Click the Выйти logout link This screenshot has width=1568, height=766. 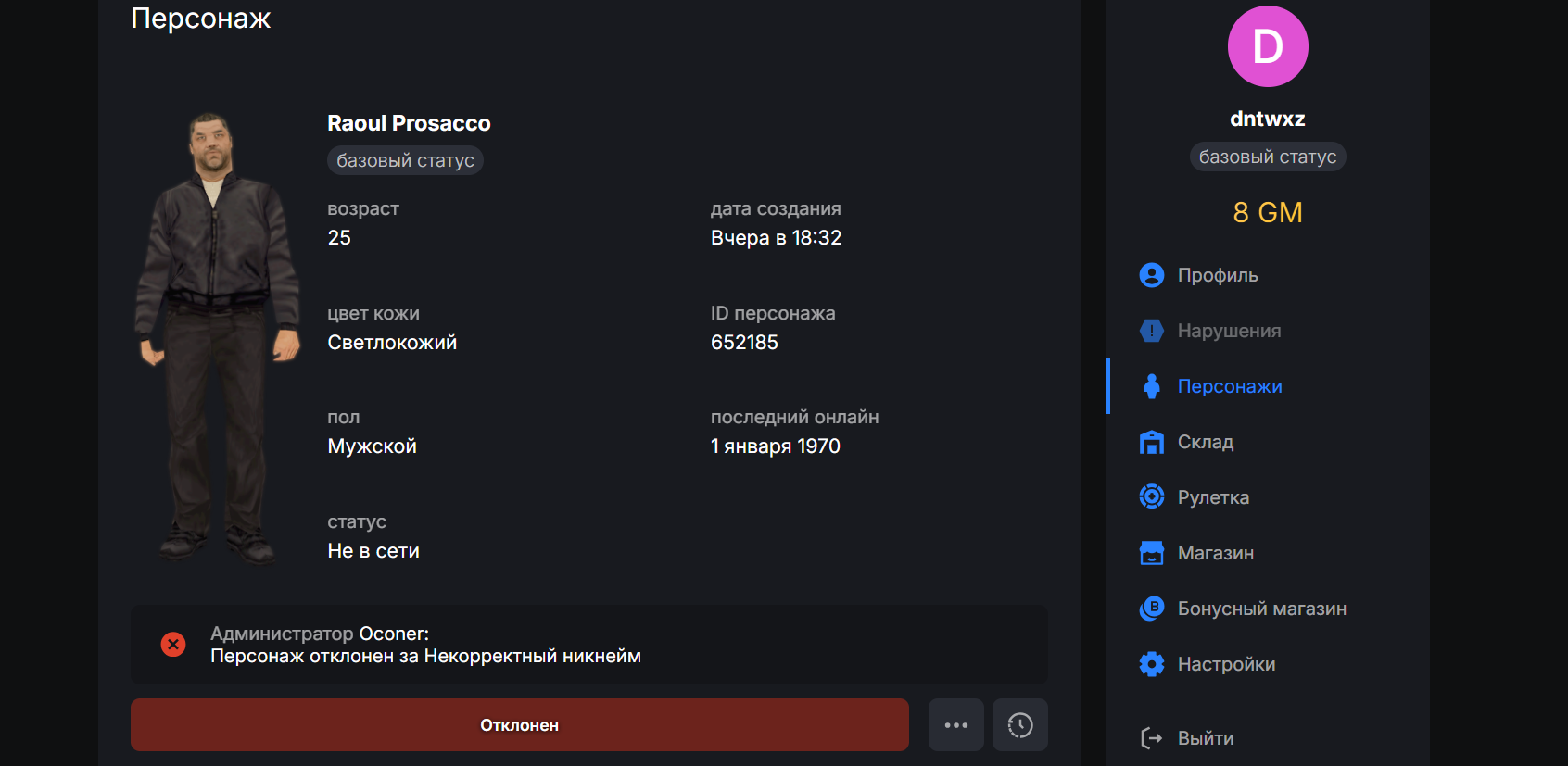1205,738
